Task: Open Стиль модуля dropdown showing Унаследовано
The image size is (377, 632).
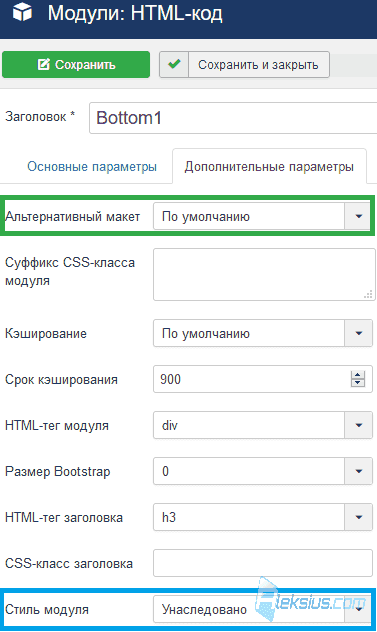Action: coord(263,609)
